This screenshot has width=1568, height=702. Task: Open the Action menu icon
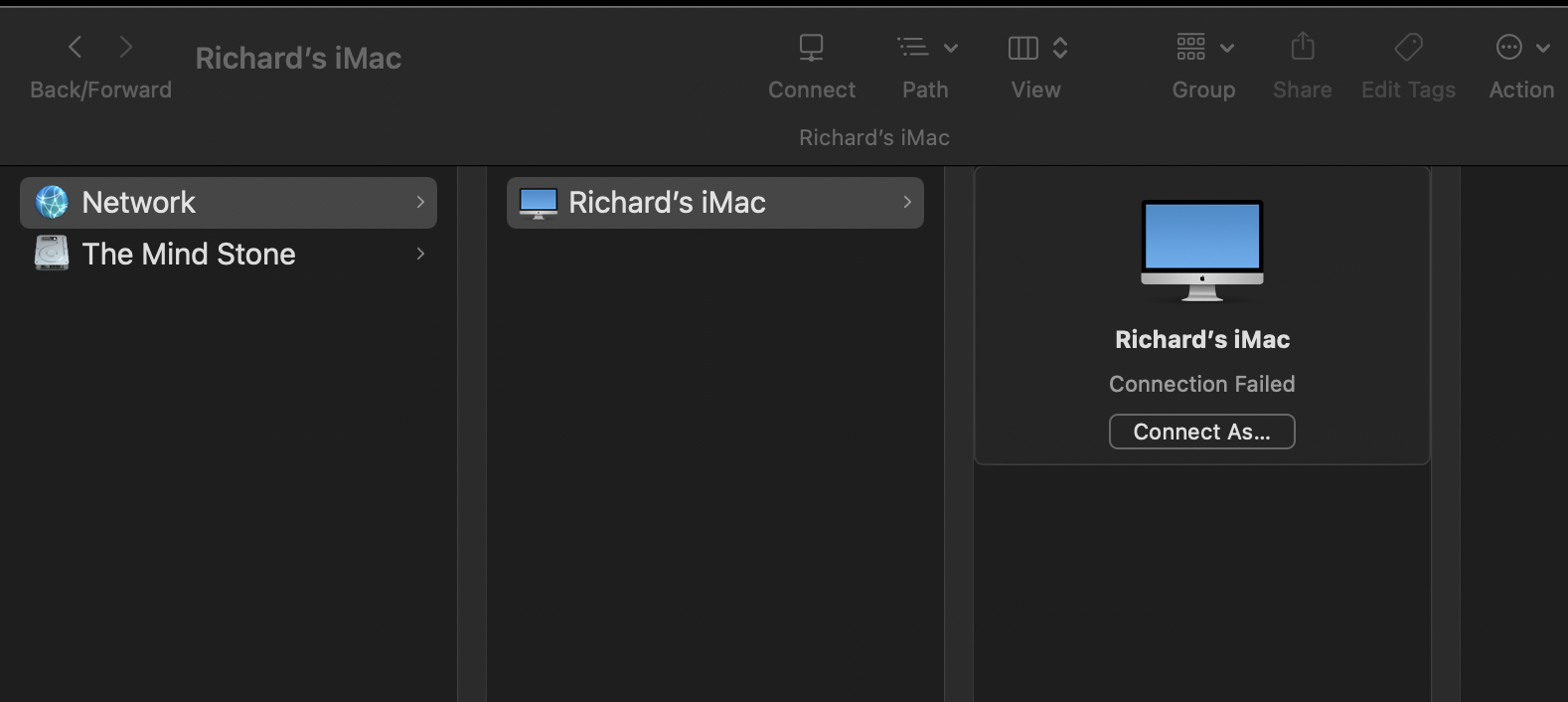pyautogui.click(x=1509, y=47)
